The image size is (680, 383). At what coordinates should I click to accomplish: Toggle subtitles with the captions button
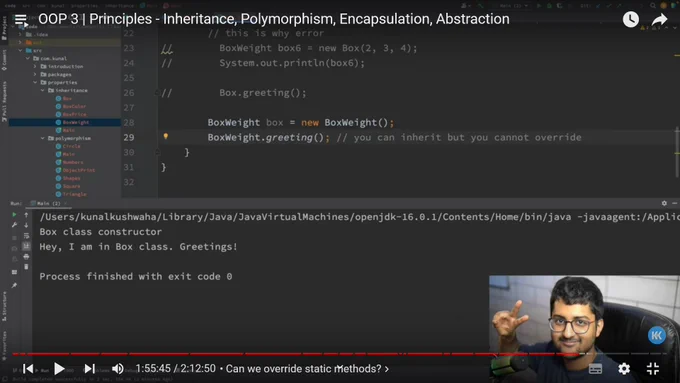[595, 369]
